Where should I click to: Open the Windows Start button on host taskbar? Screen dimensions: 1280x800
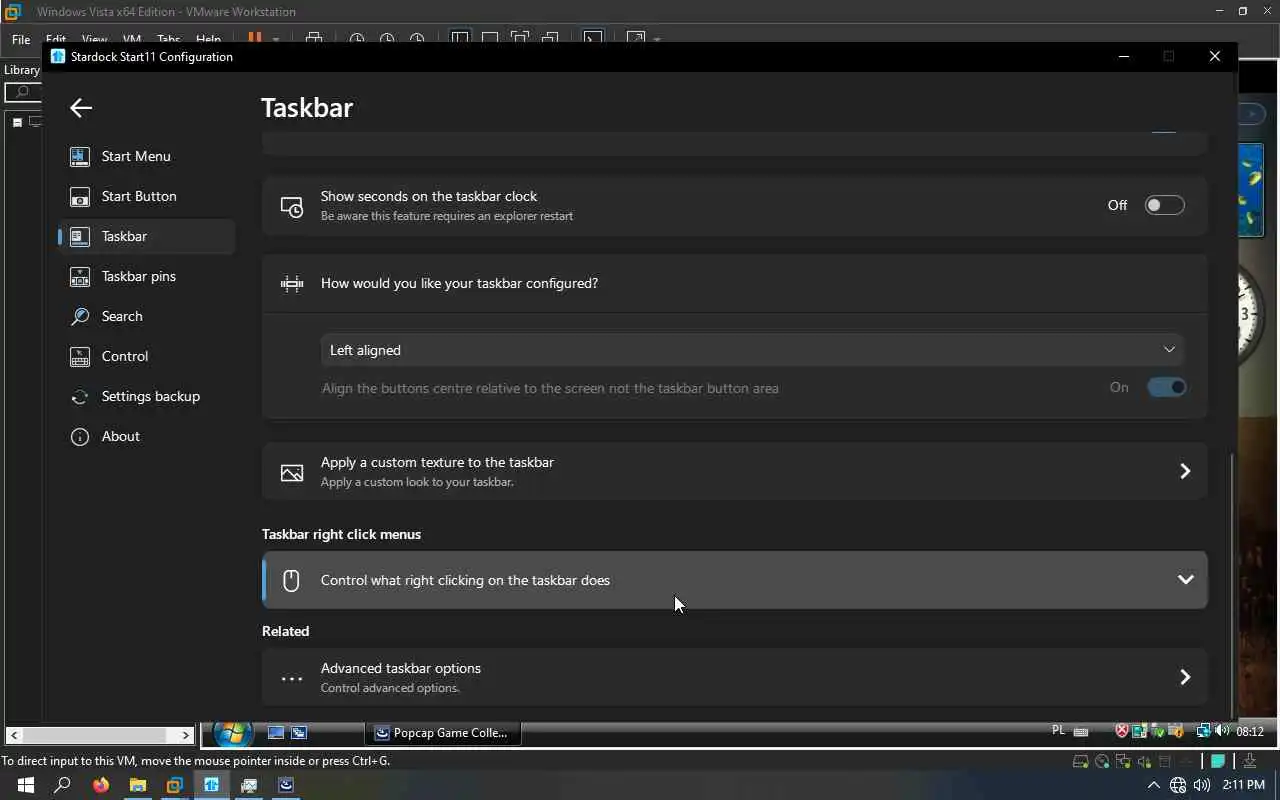coord(25,785)
